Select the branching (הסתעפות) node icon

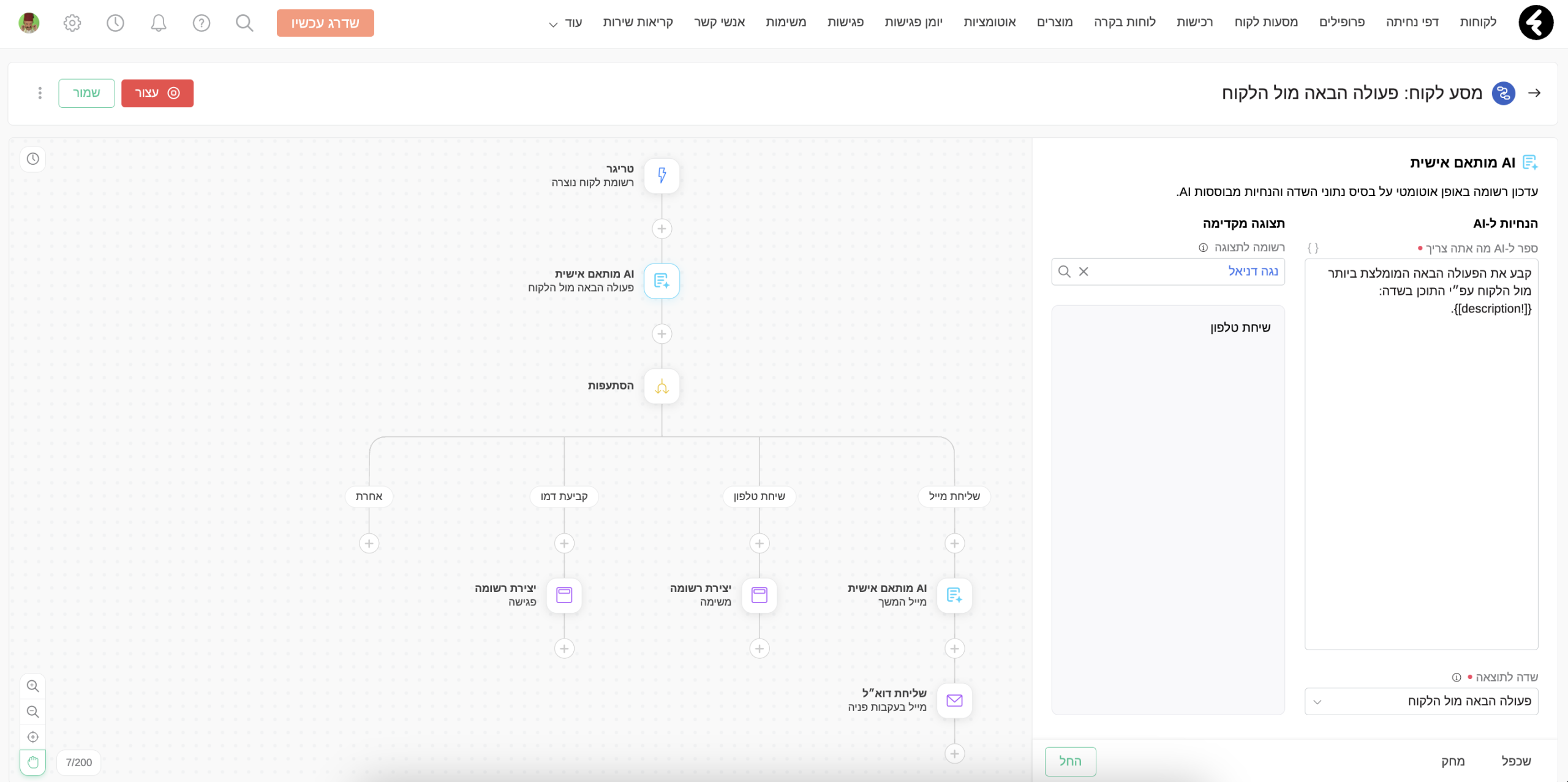tap(661, 387)
